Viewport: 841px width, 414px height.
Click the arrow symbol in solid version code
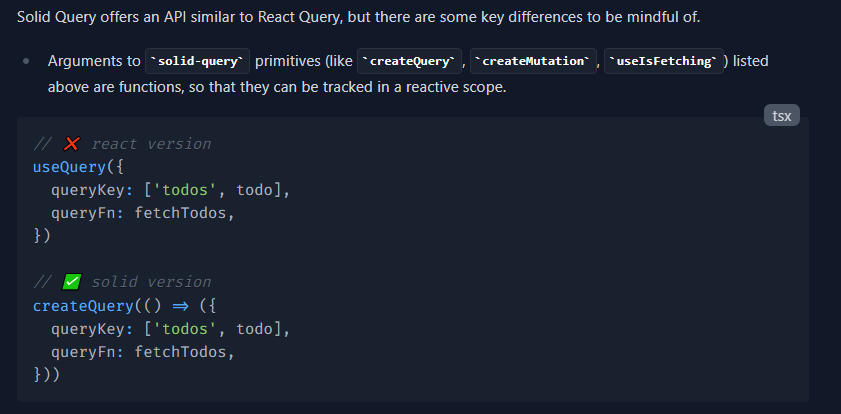point(181,305)
